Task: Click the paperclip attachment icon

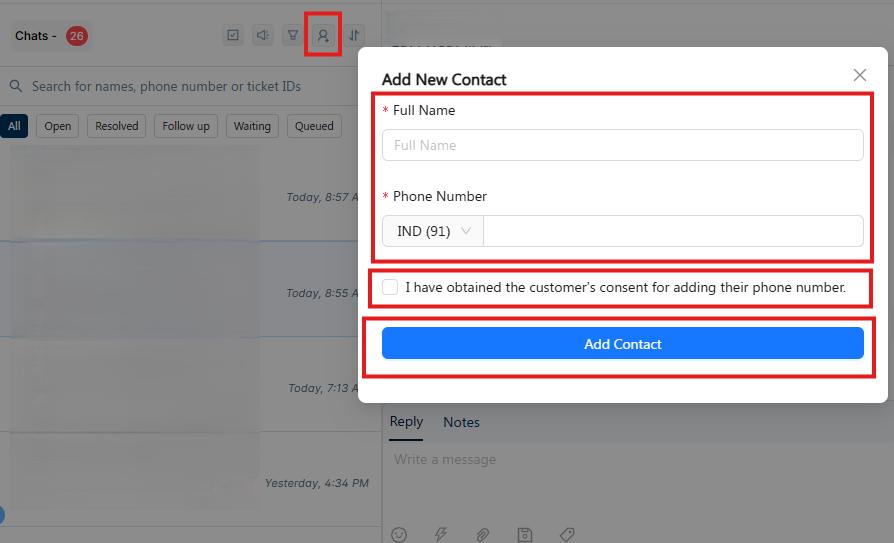Action: coord(482,535)
